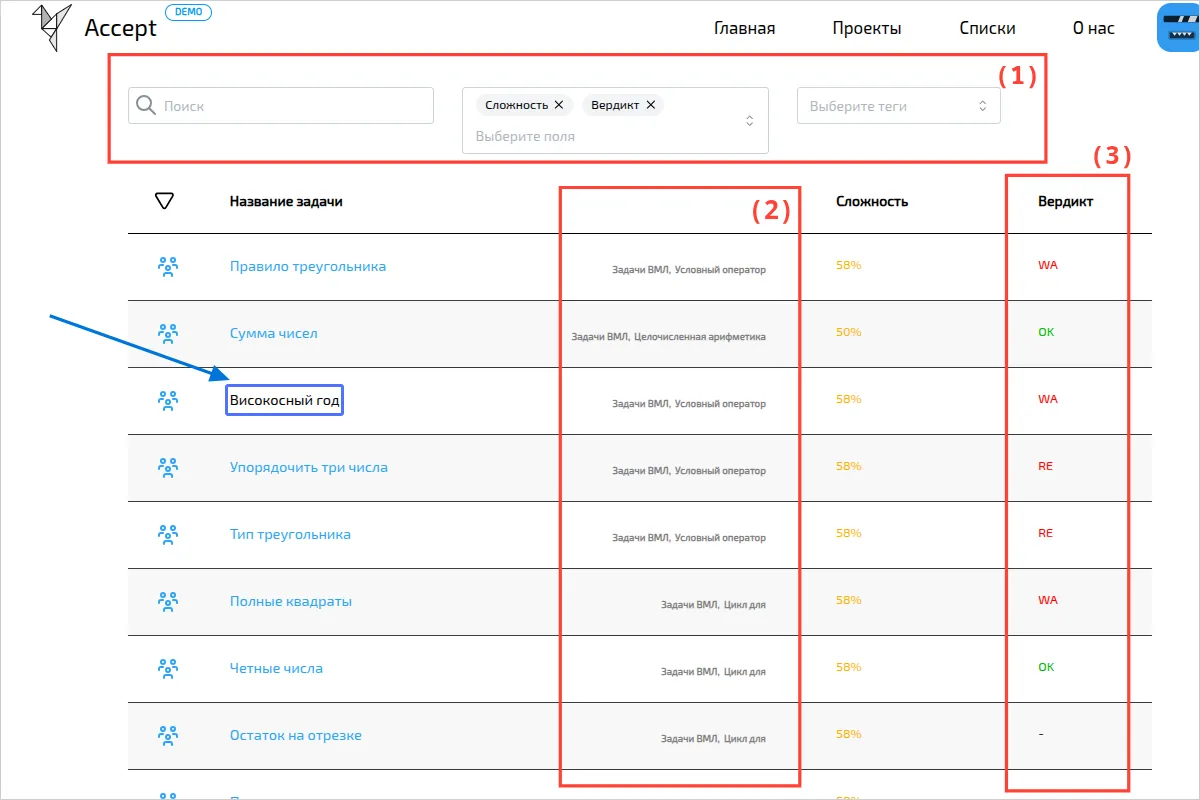Remove the Вердикт field chip
The width and height of the screenshot is (1200, 800).
point(651,105)
